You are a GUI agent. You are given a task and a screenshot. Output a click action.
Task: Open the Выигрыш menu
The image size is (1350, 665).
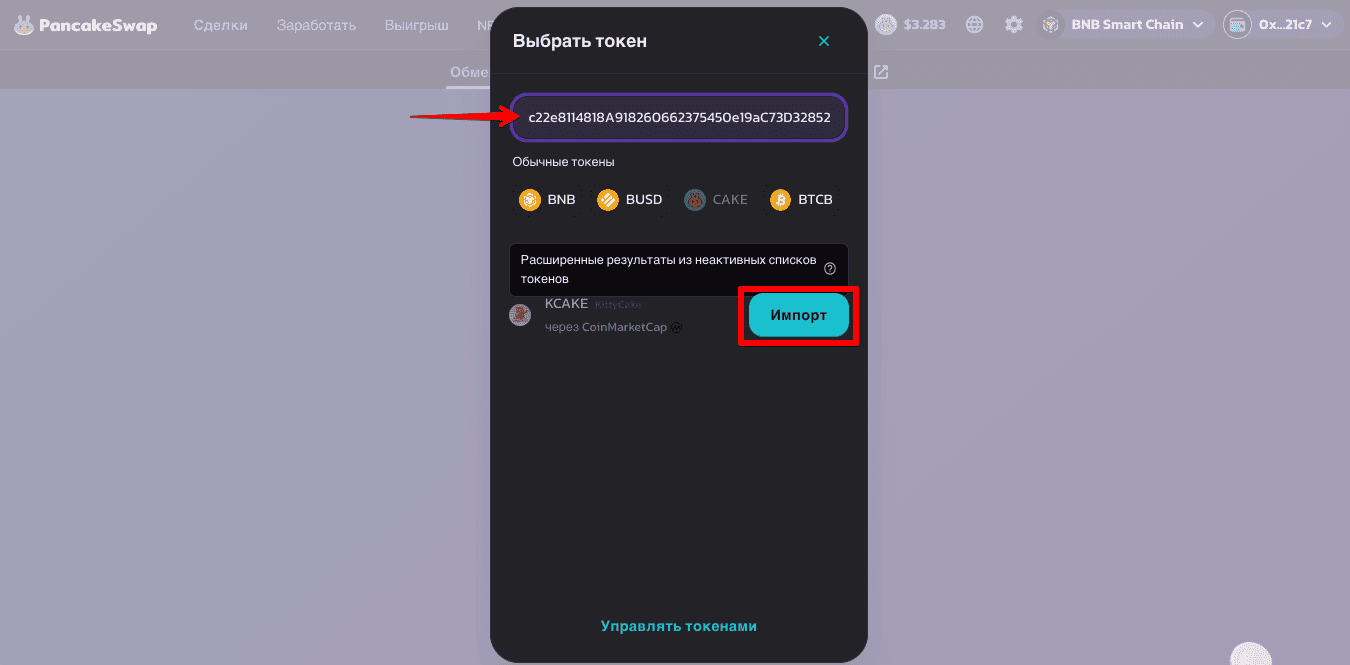(417, 25)
